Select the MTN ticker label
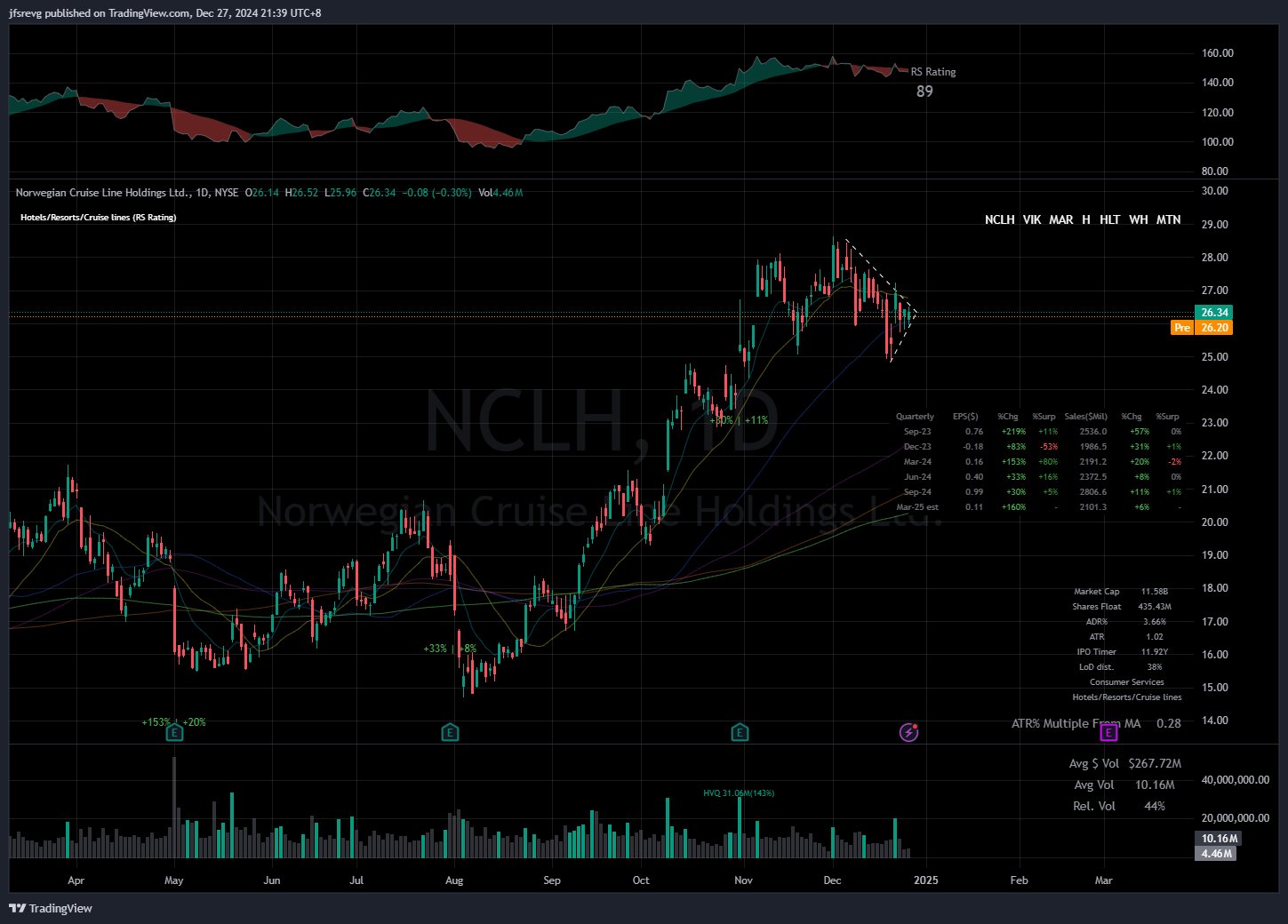The height and width of the screenshot is (924, 1288). pos(1168,219)
